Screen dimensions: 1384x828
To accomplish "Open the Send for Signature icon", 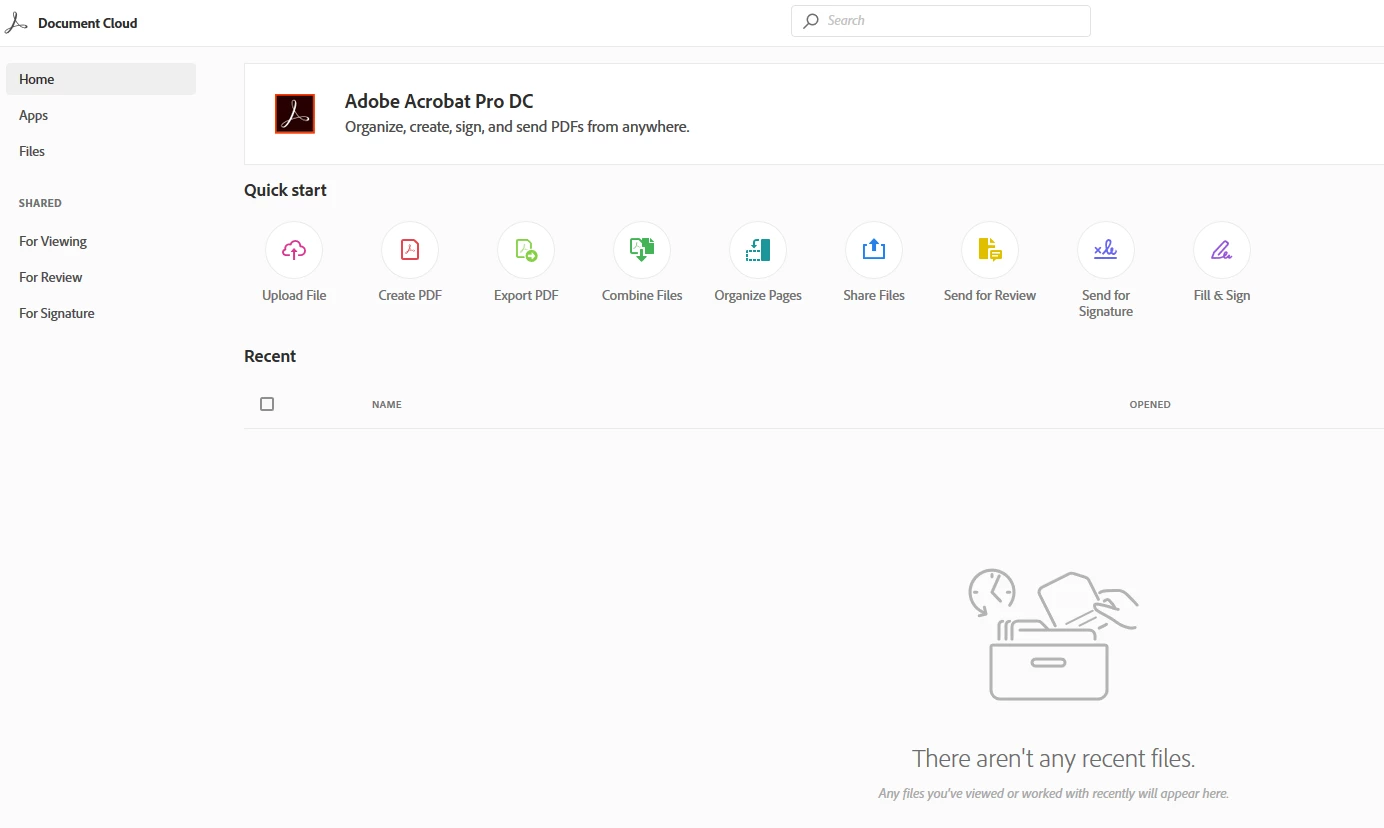I will pyautogui.click(x=1106, y=250).
